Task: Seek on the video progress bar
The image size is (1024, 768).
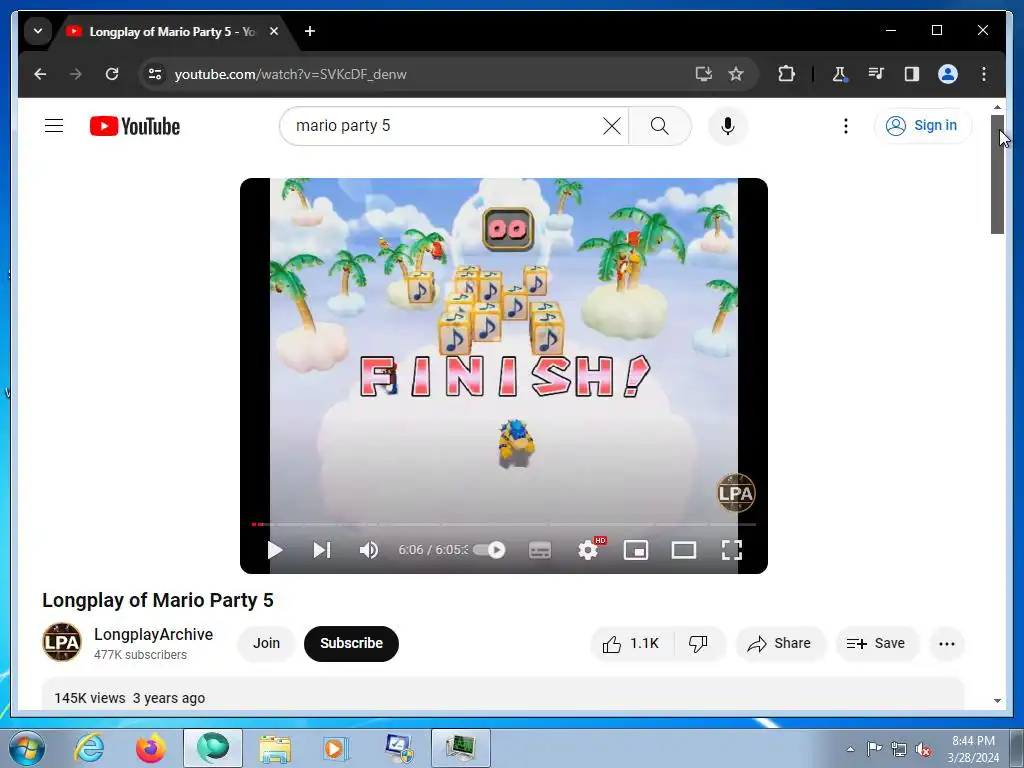Action: 504,524
